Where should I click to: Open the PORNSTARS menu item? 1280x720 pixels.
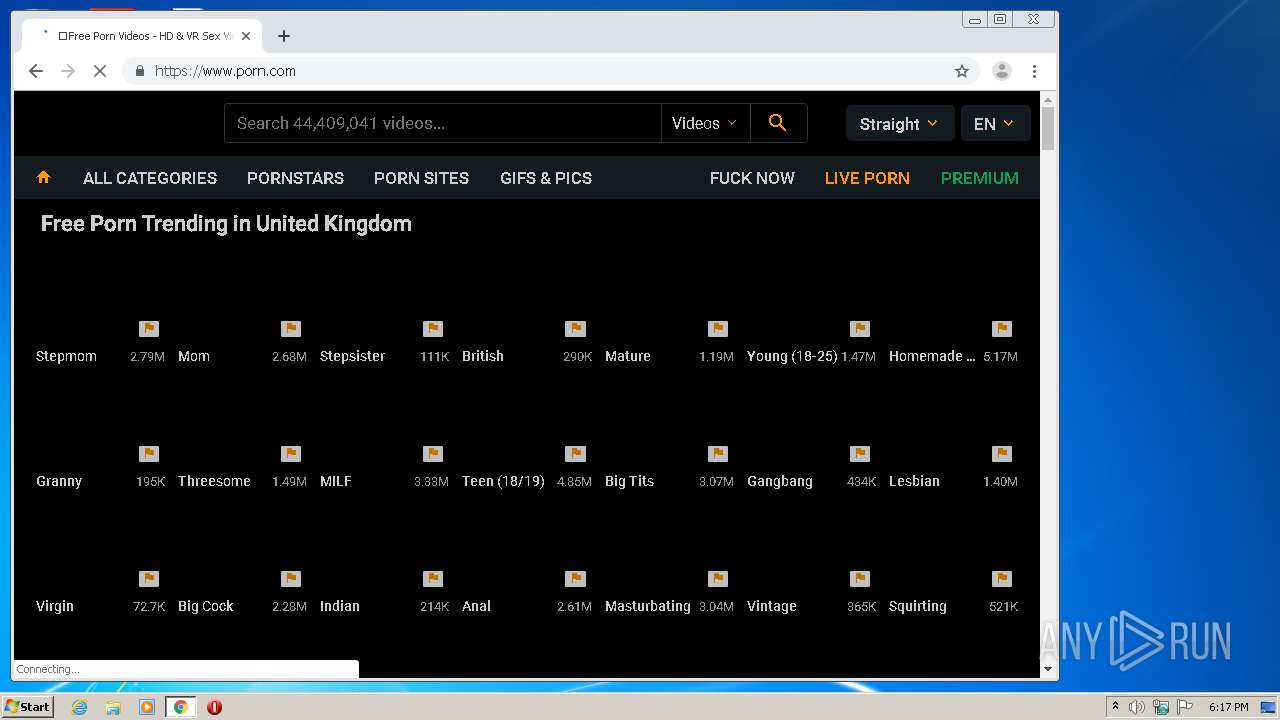[x=295, y=178]
